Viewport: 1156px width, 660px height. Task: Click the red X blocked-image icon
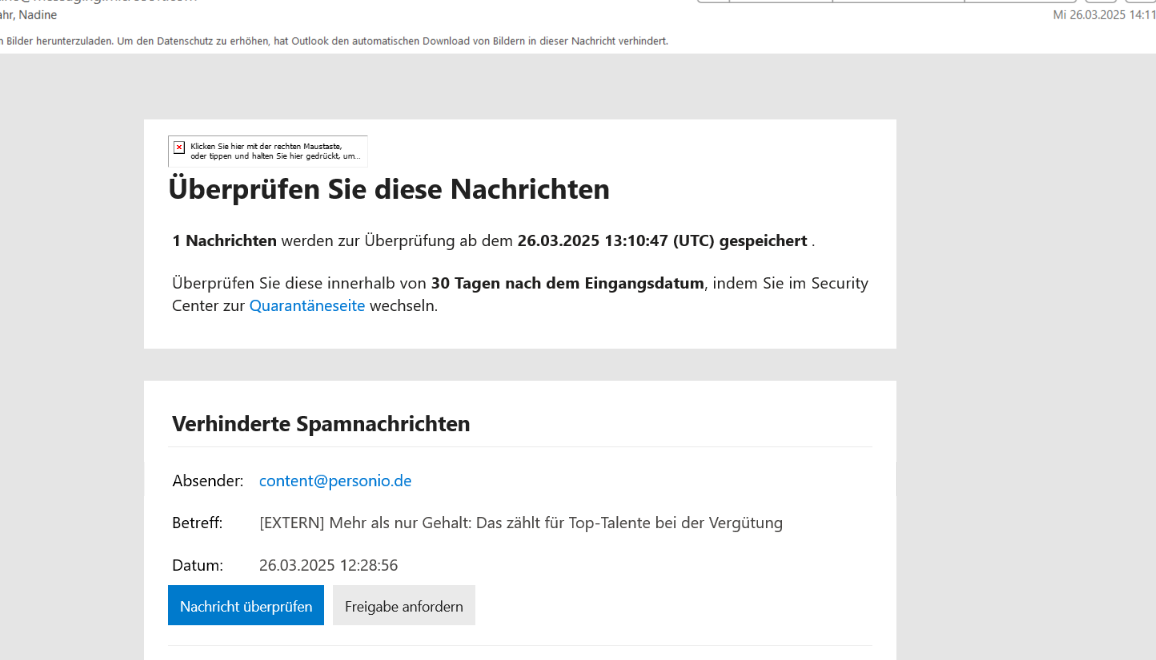click(x=179, y=148)
